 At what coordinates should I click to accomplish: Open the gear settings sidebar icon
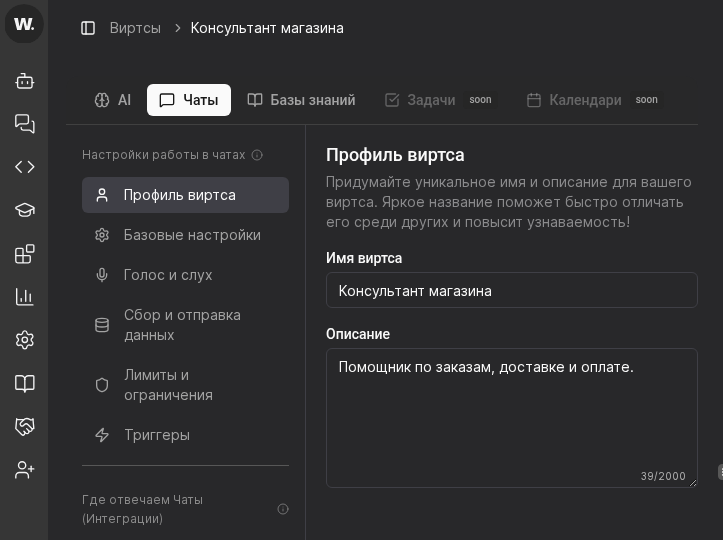coord(24,340)
